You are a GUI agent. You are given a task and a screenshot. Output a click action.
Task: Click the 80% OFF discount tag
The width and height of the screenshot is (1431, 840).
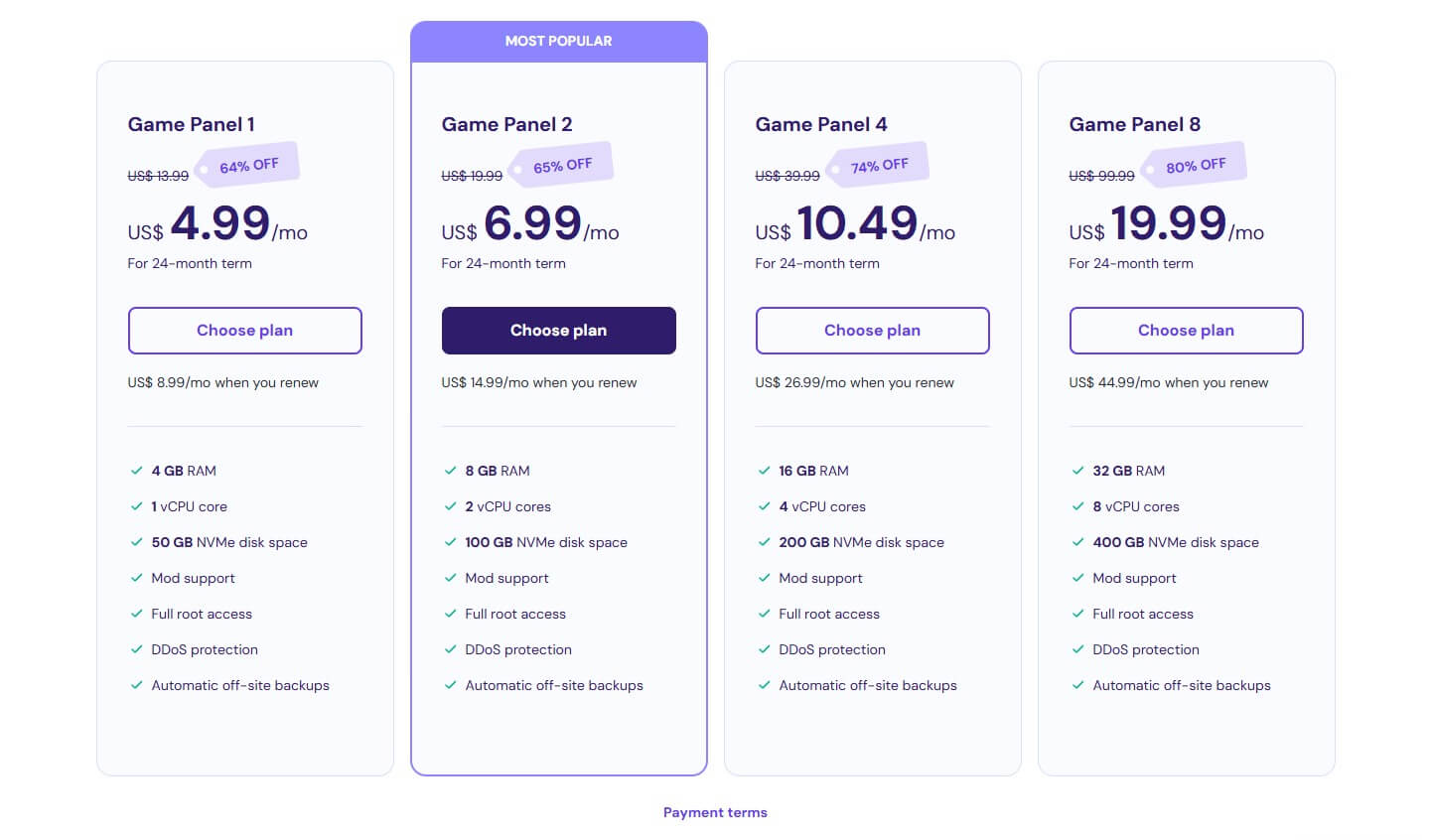click(x=1195, y=166)
